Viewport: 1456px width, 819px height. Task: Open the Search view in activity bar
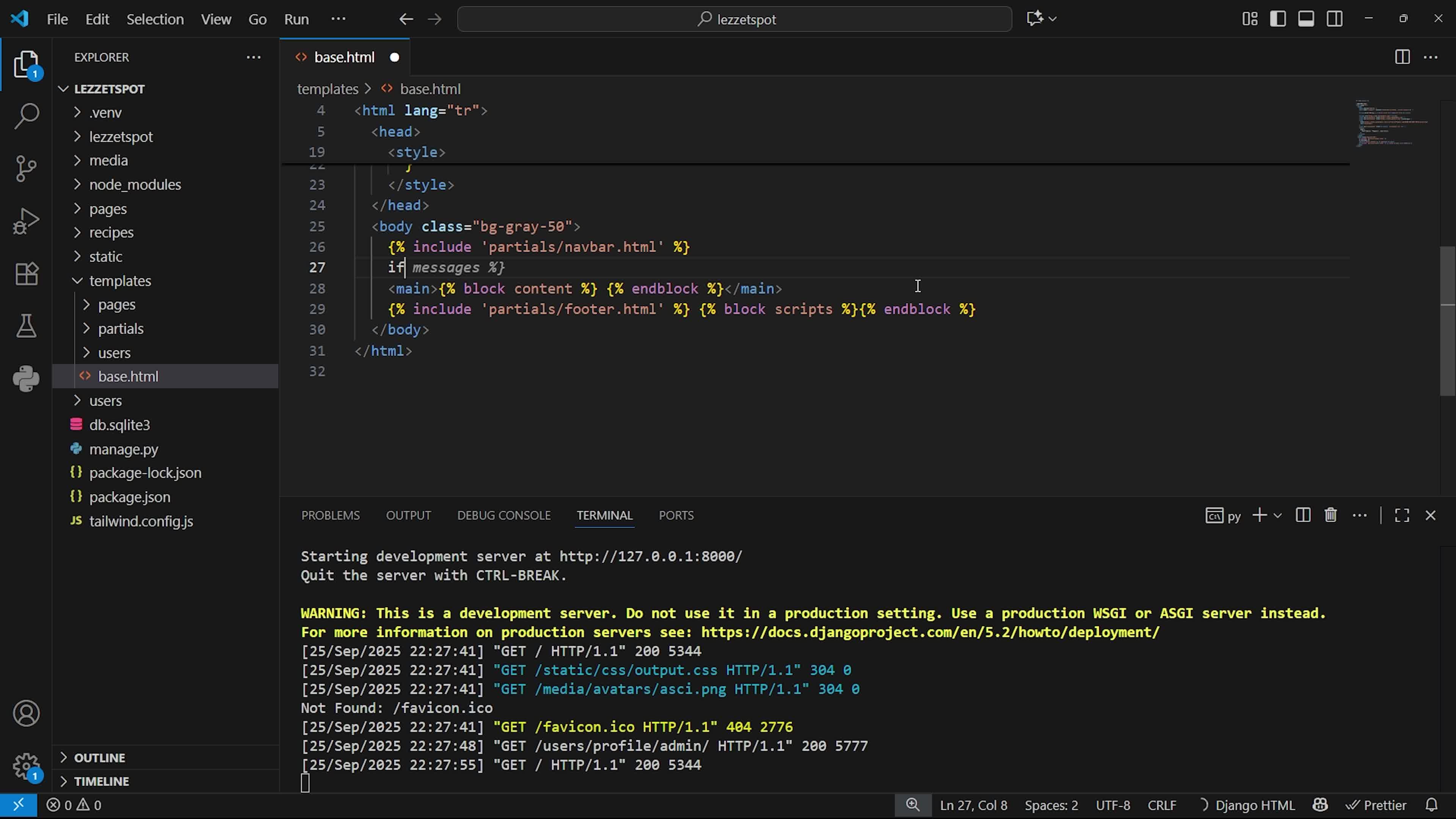tap(26, 116)
